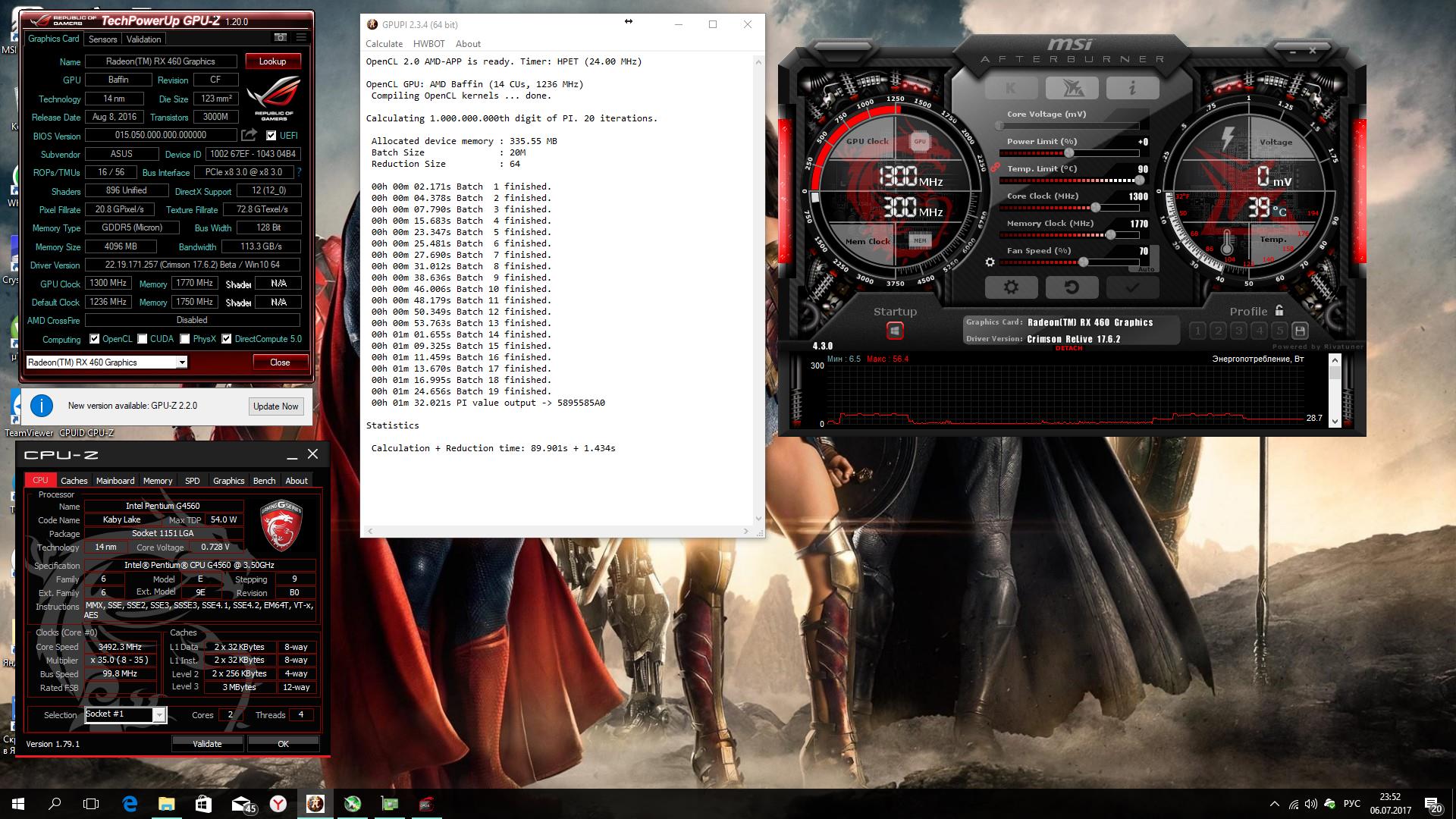Click Temp. Limit slider handle
Viewport: 1456px width, 819px height.
[1139, 180]
